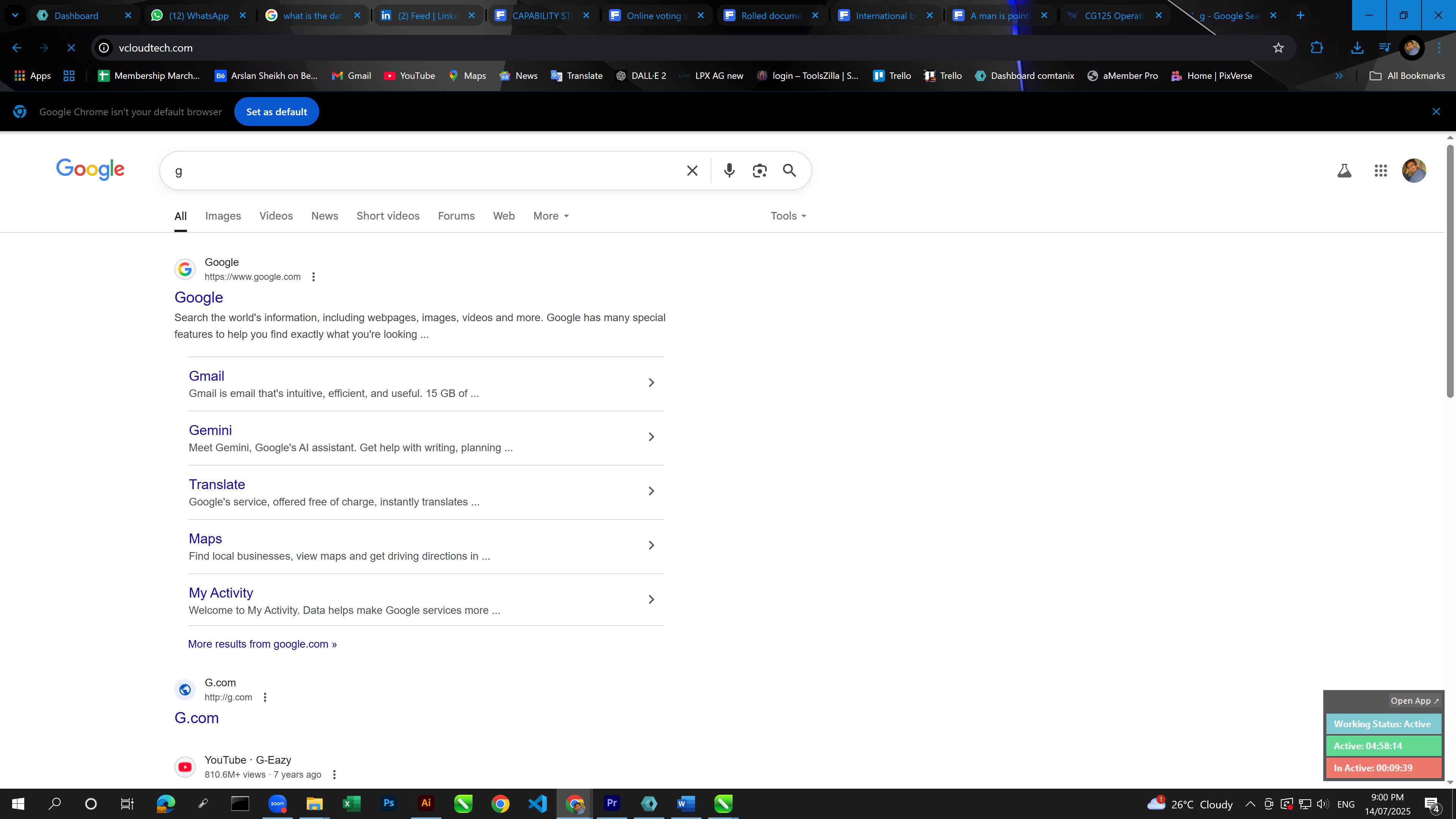Open Chrome extensions puzzle icon
Viewport: 1456px width, 819px height.
pyautogui.click(x=1316, y=48)
